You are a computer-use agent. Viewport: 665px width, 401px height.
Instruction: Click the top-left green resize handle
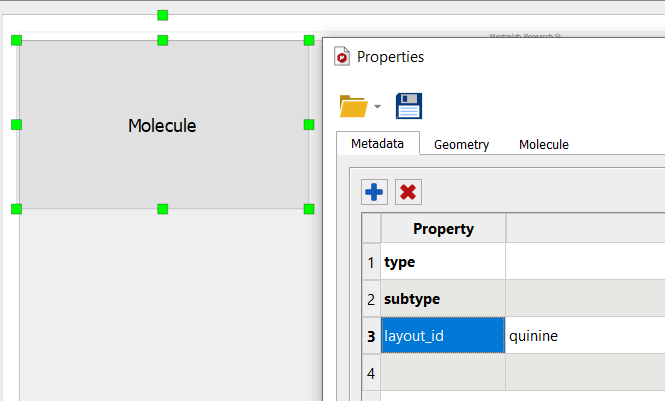[x=16, y=40]
